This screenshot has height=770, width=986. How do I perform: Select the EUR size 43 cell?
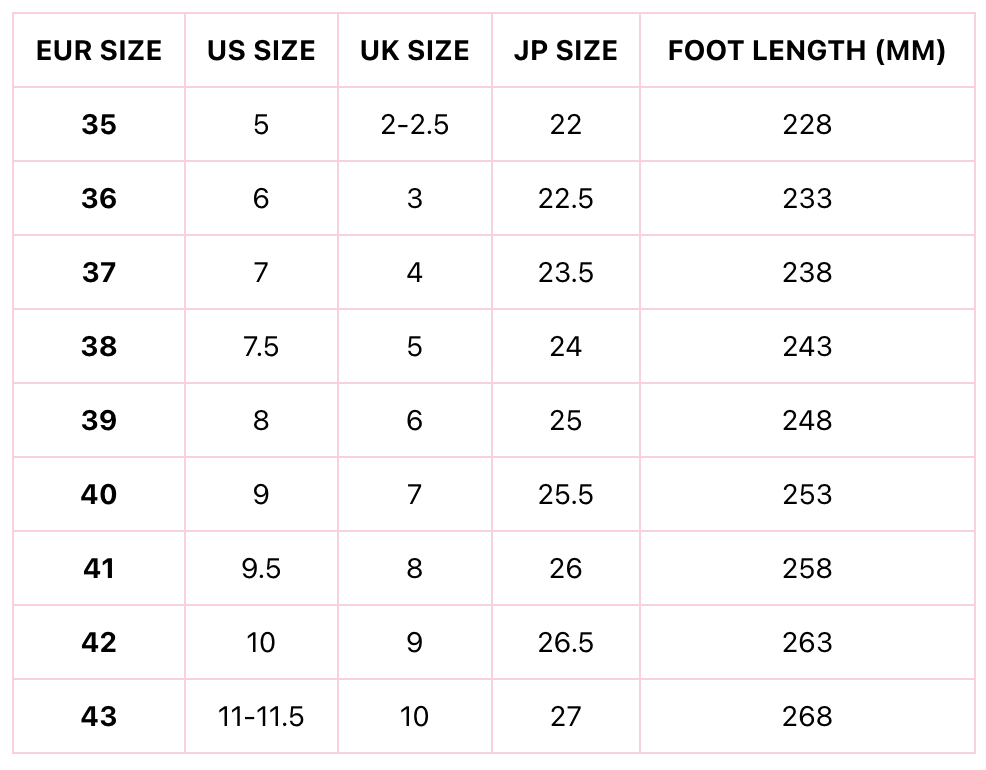point(99,717)
